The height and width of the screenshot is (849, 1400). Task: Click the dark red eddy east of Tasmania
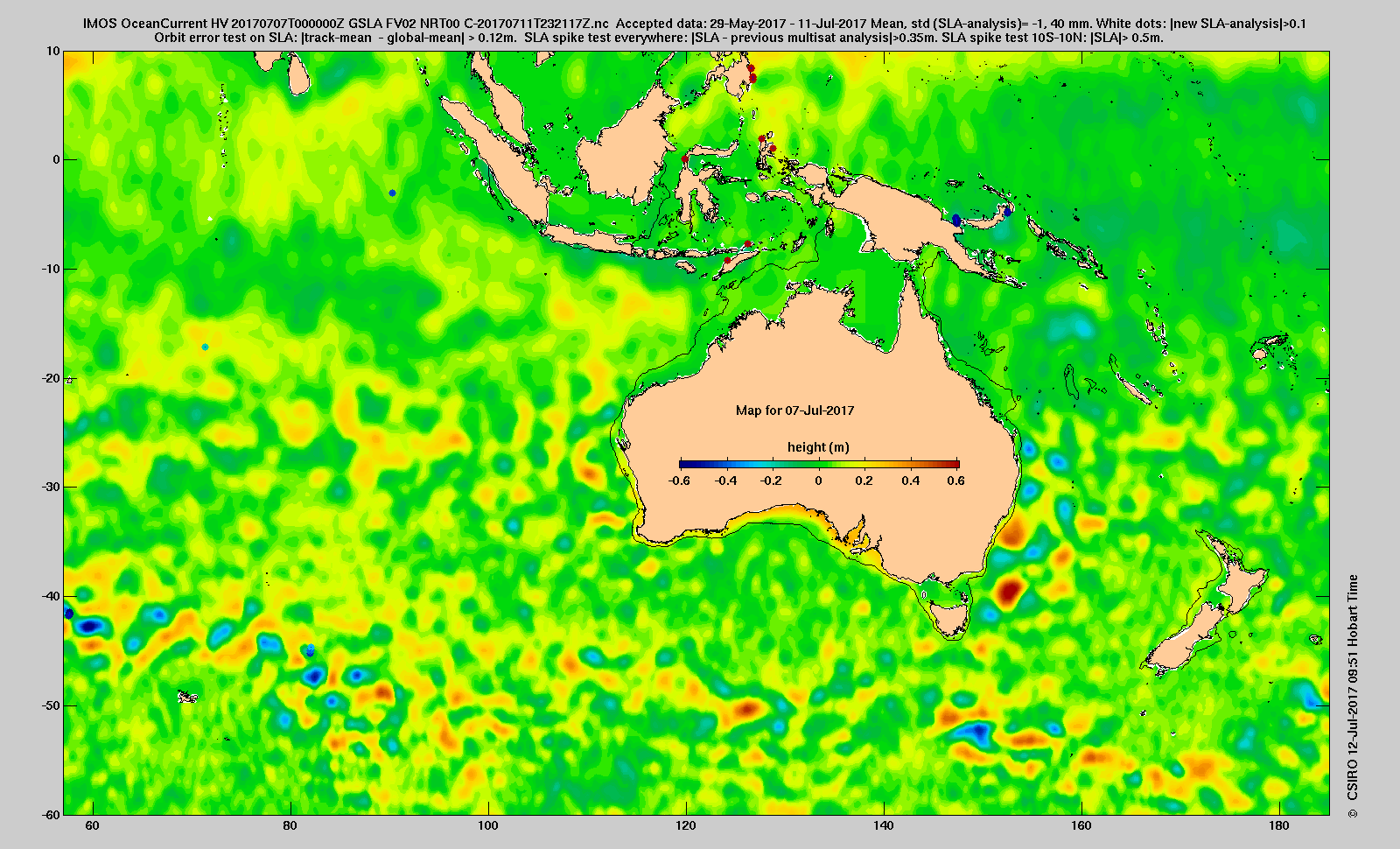pyautogui.click(x=1009, y=592)
